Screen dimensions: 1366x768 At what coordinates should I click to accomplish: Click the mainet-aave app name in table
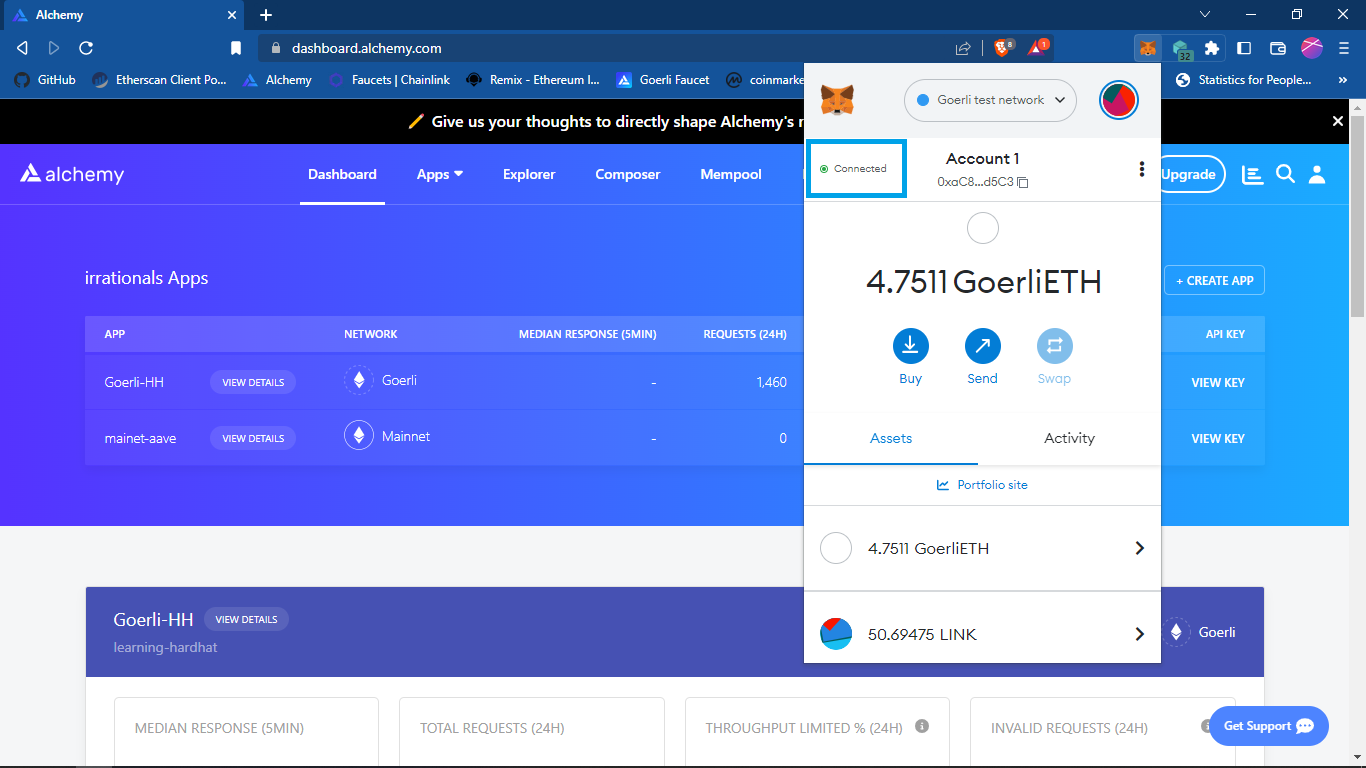click(140, 438)
